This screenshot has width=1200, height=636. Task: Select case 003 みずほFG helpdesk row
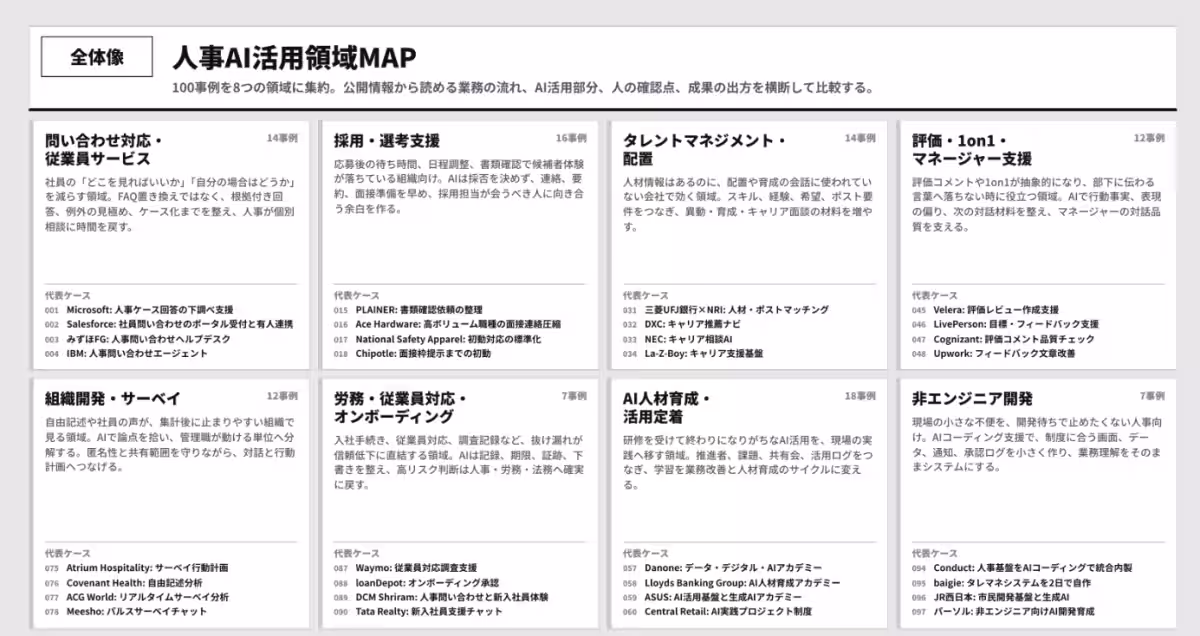click(x=138, y=339)
